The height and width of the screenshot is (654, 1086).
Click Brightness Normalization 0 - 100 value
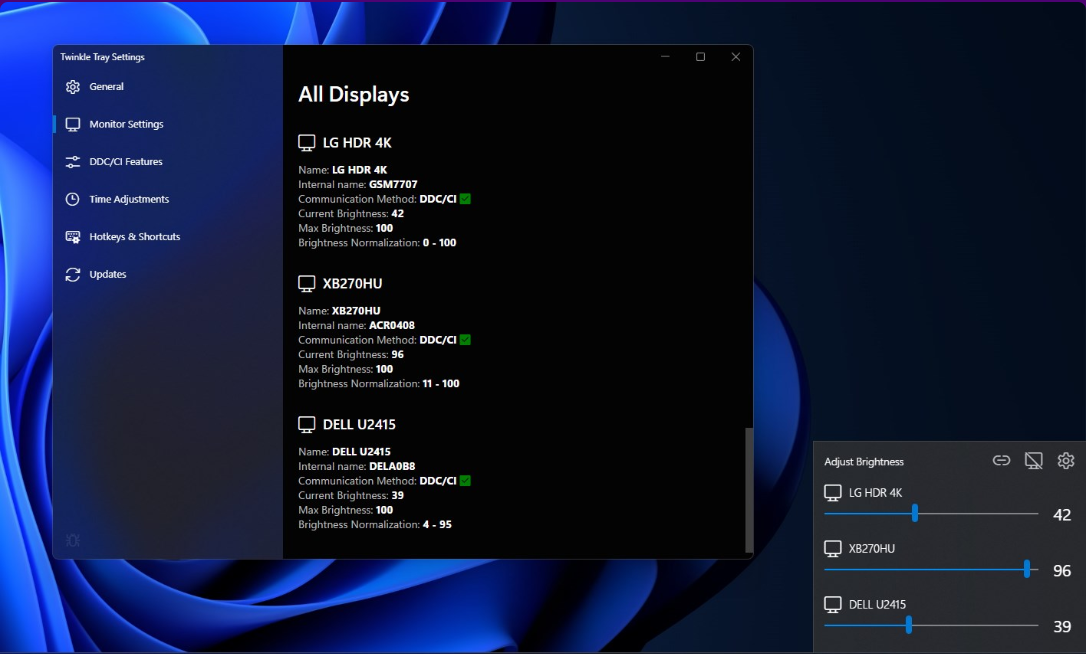(440, 242)
